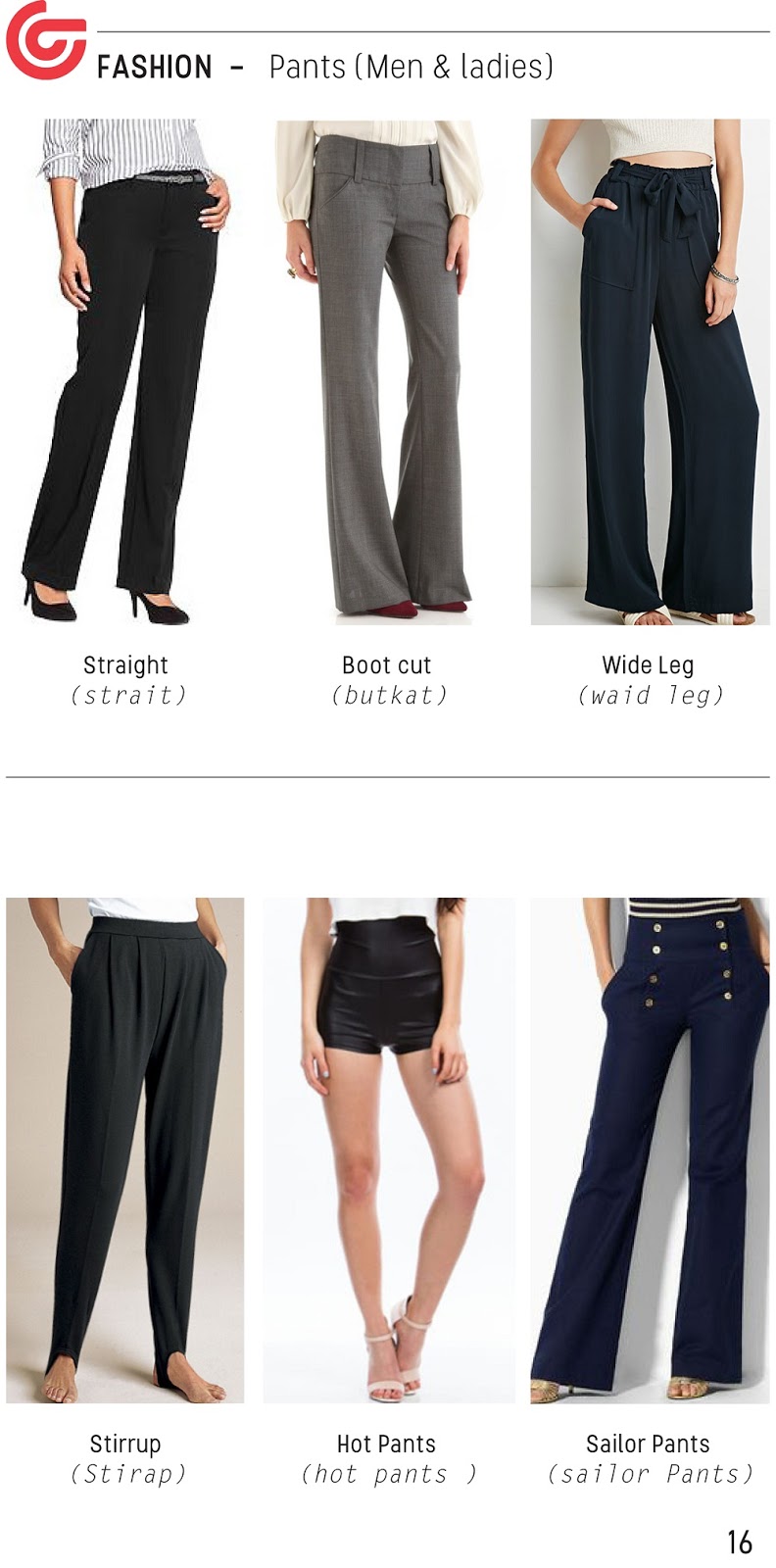Click the Pants (Men & ladies) title
This screenshot has width=776, height=1568.
pos(412,67)
